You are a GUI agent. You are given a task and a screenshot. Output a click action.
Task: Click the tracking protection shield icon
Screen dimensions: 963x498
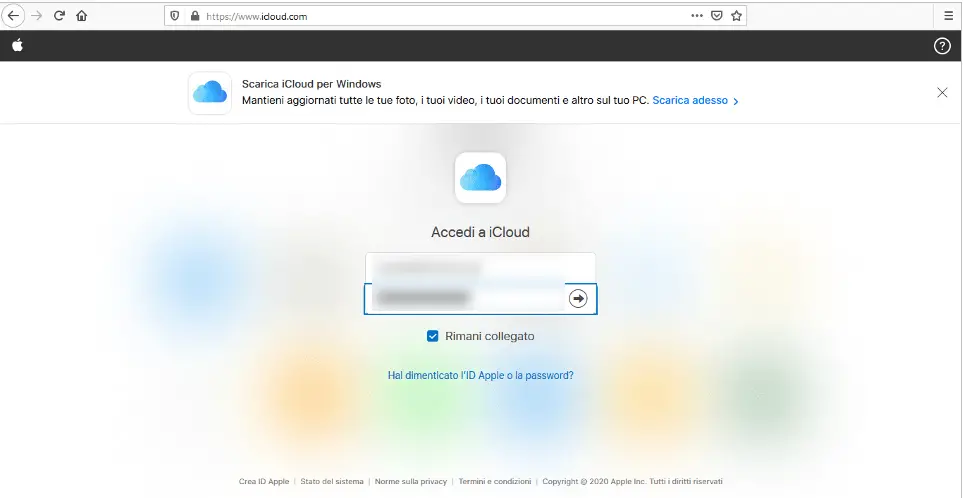[x=175, y=16]
